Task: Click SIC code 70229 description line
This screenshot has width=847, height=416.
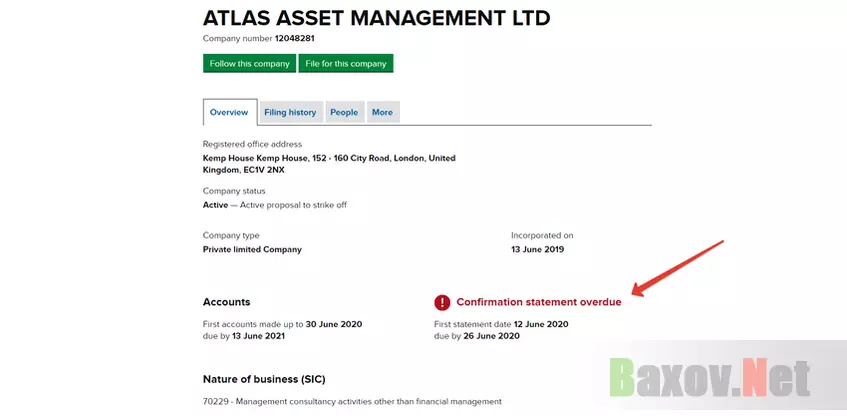Action: coord(352,401)
